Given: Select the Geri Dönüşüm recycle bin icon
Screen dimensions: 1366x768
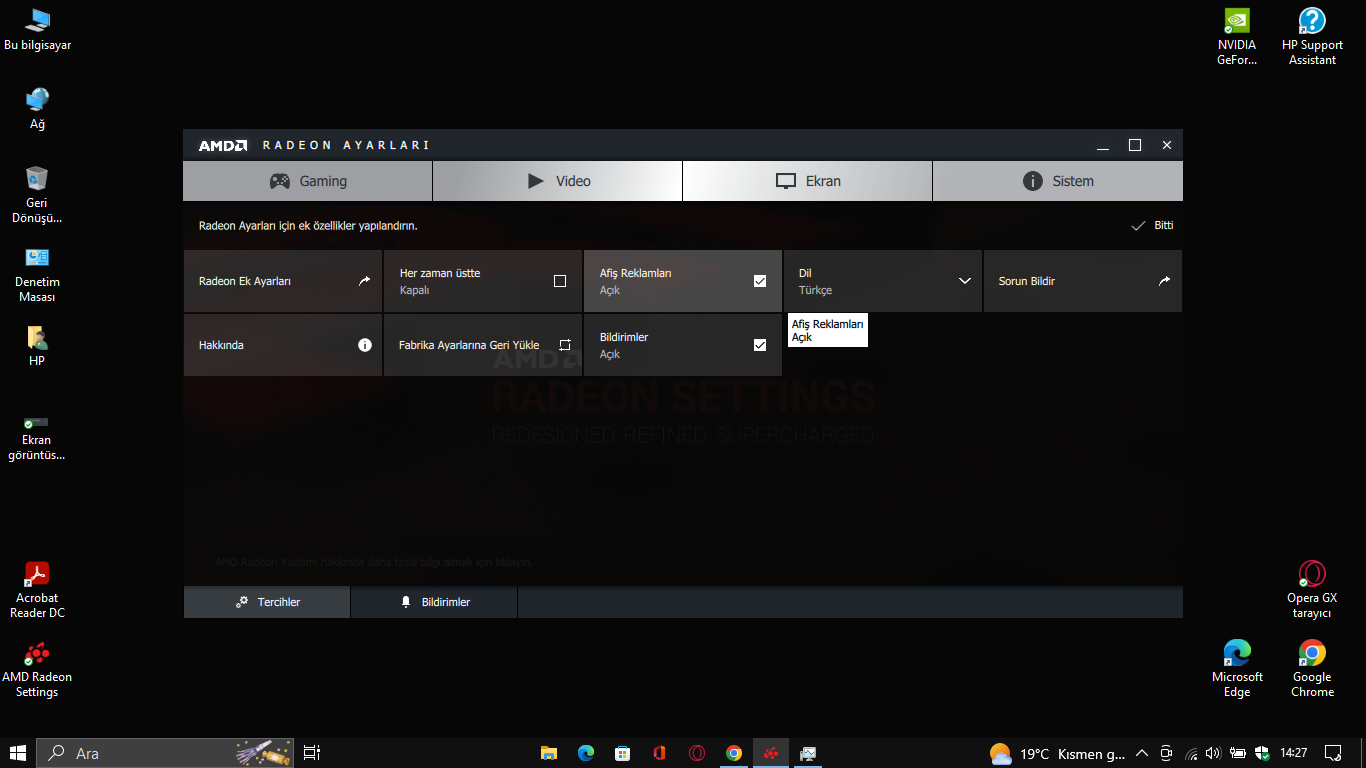Looking at the screenshot, I should 37,195.
